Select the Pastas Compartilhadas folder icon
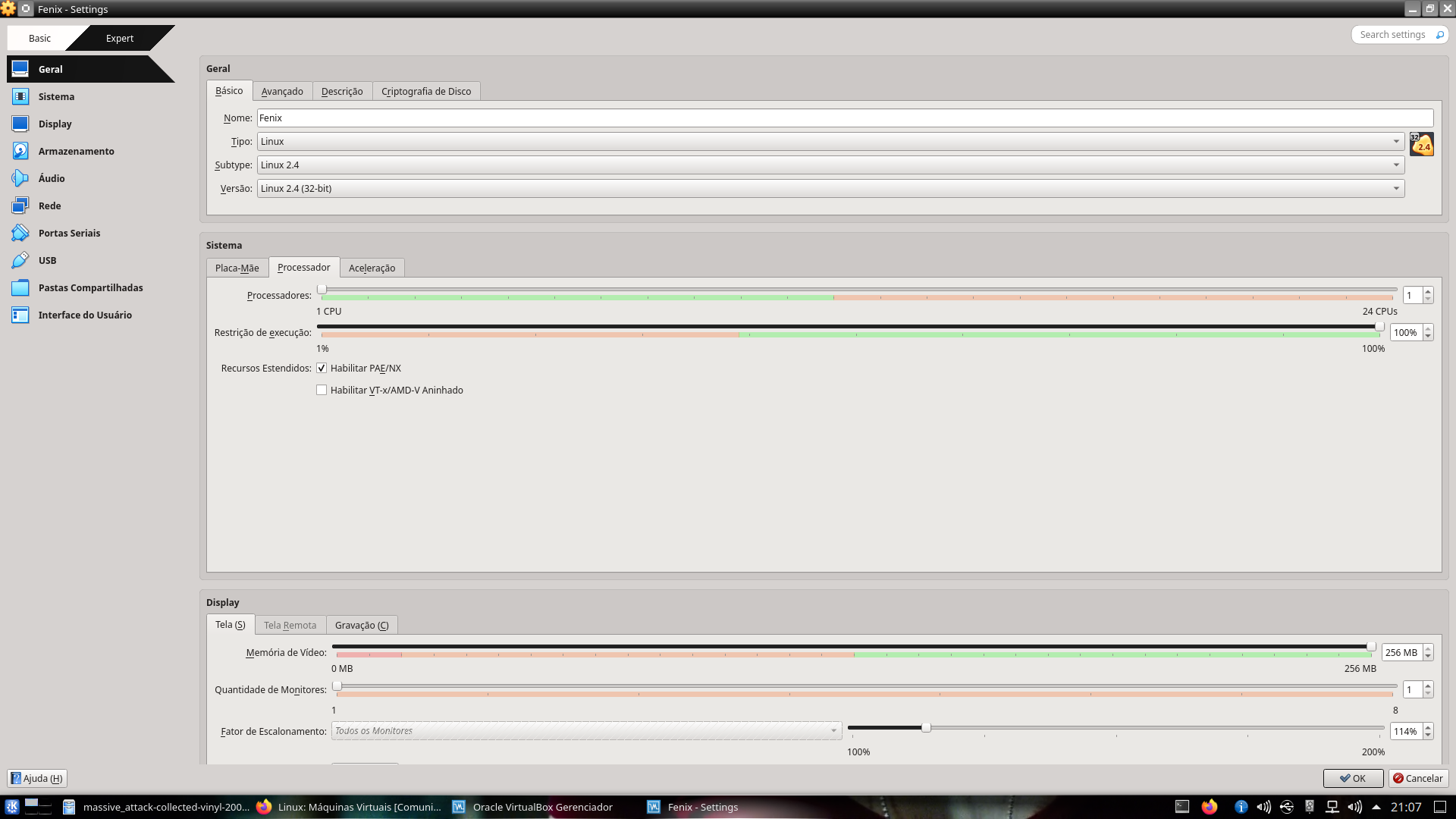1456x819 pixels. coord(20,287)
